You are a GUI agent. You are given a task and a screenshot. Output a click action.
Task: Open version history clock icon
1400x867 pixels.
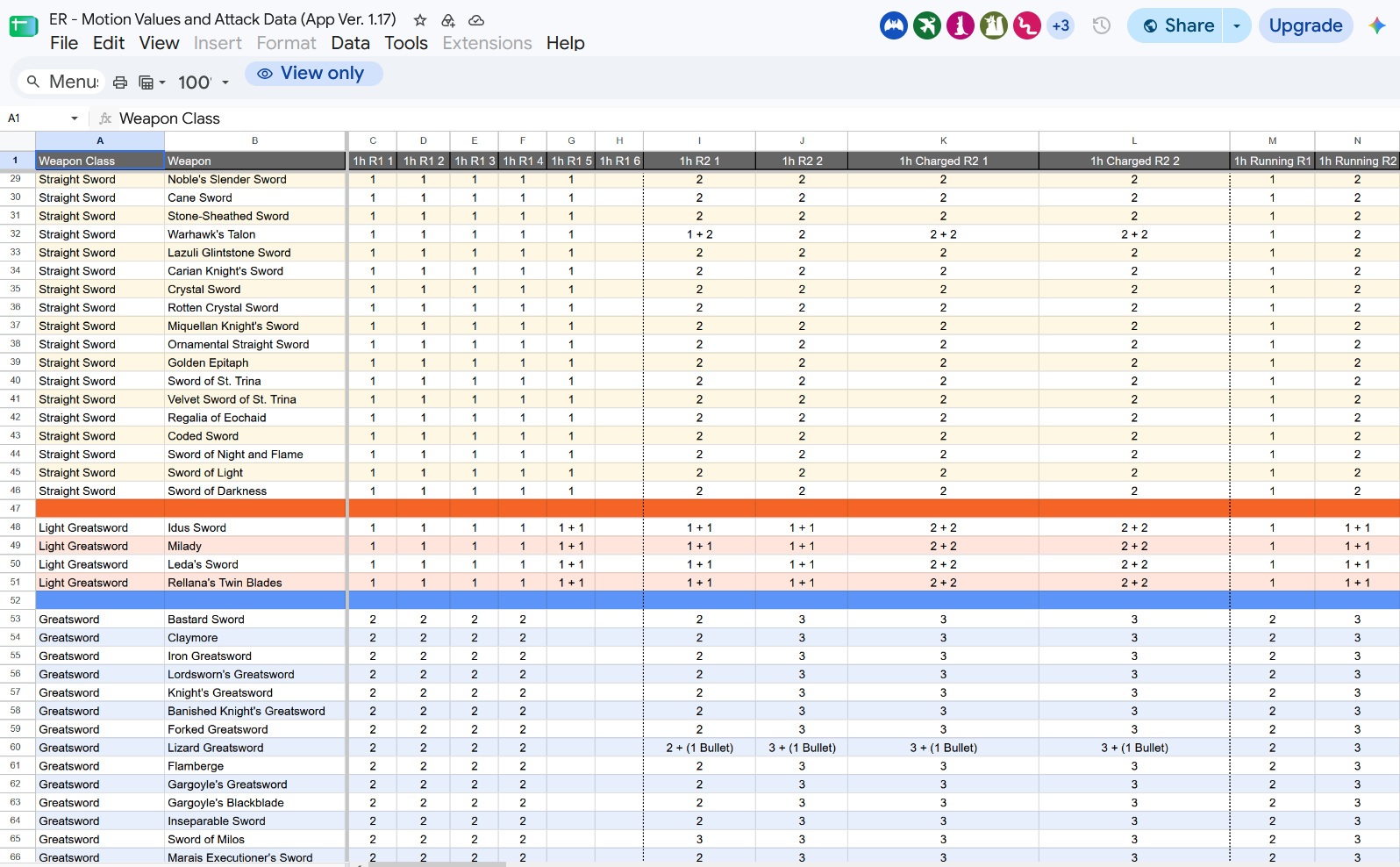(x=1102, y=25)
